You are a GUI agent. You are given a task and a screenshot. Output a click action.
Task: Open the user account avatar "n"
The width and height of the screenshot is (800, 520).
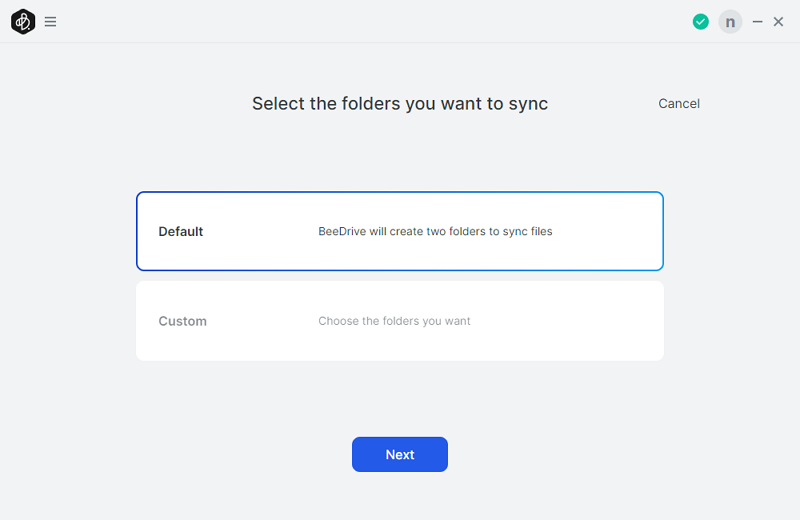[x=730, y=21]
